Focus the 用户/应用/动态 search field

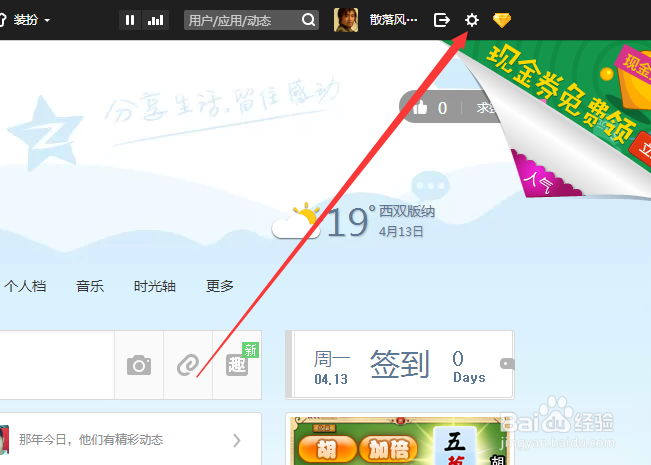(251, 20)
